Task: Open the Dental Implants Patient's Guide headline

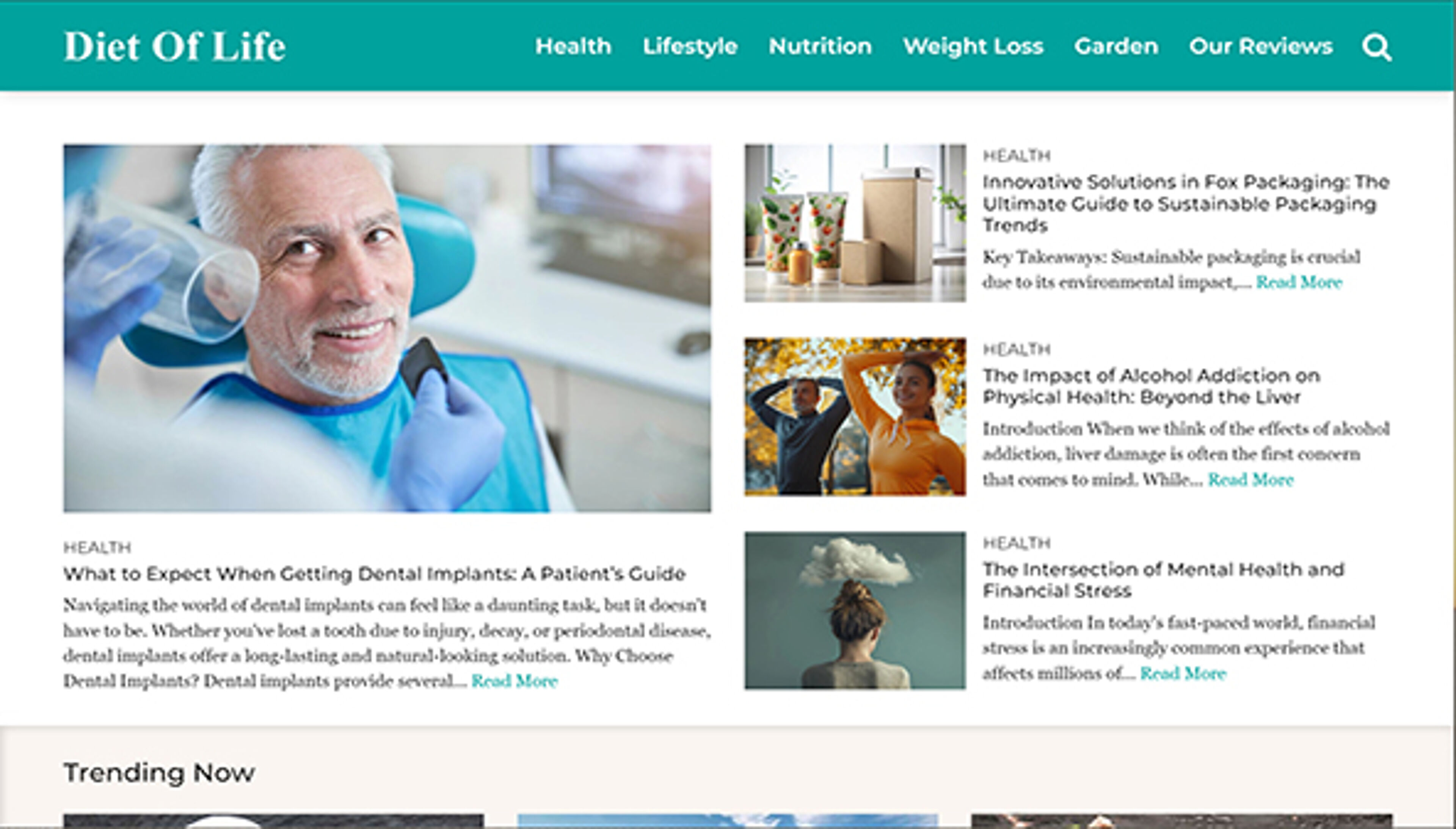Action: click(x=374, y=574)
